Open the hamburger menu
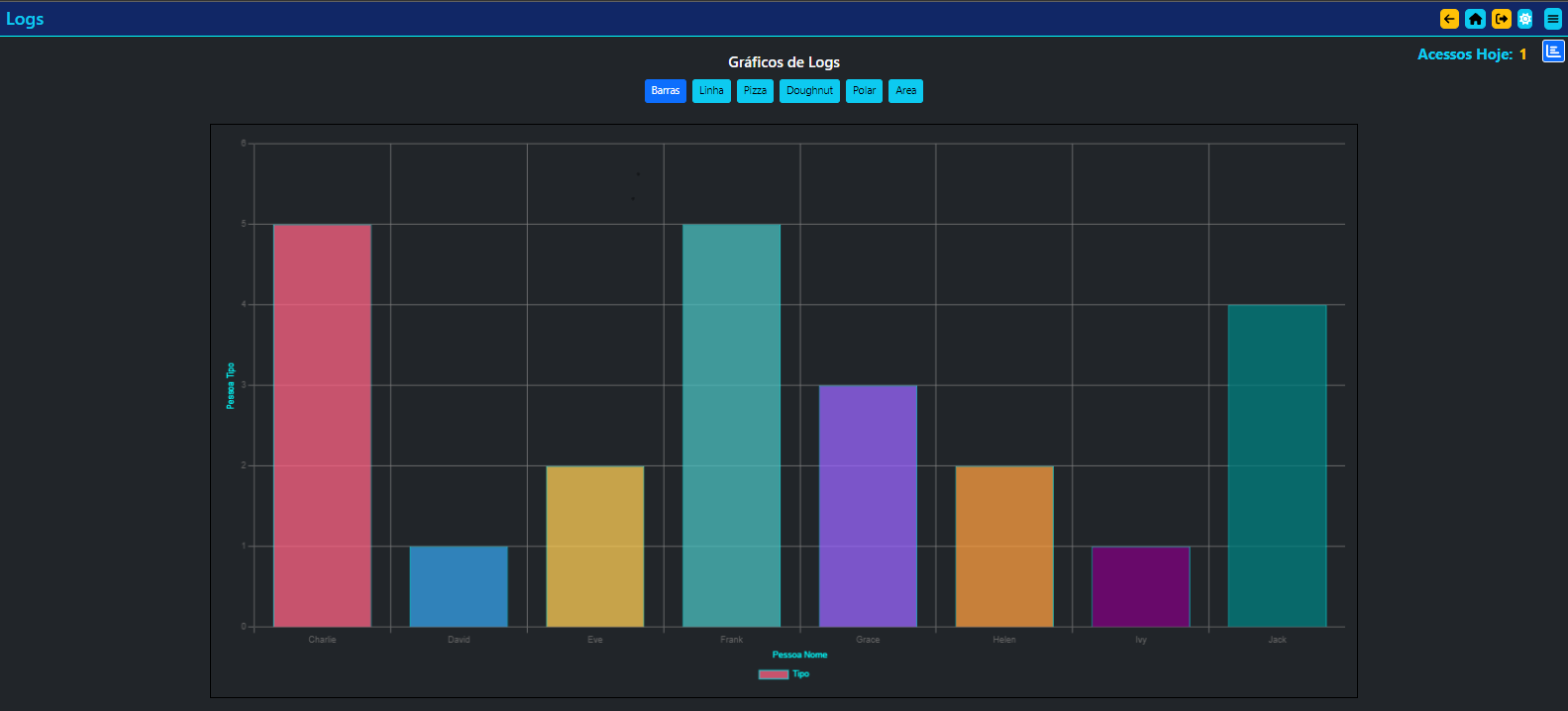 (1552, 19)
